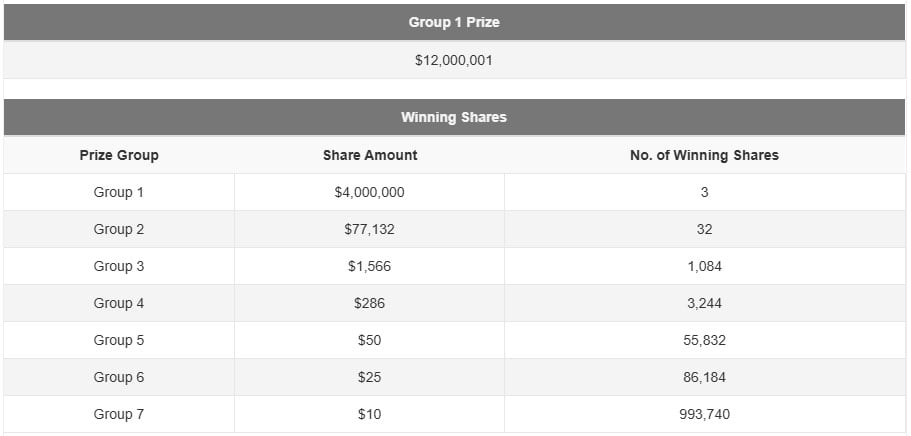Screen dimensions: 911x436
Task: Select the Group 4 row label
Action: [x=119, y=303]
